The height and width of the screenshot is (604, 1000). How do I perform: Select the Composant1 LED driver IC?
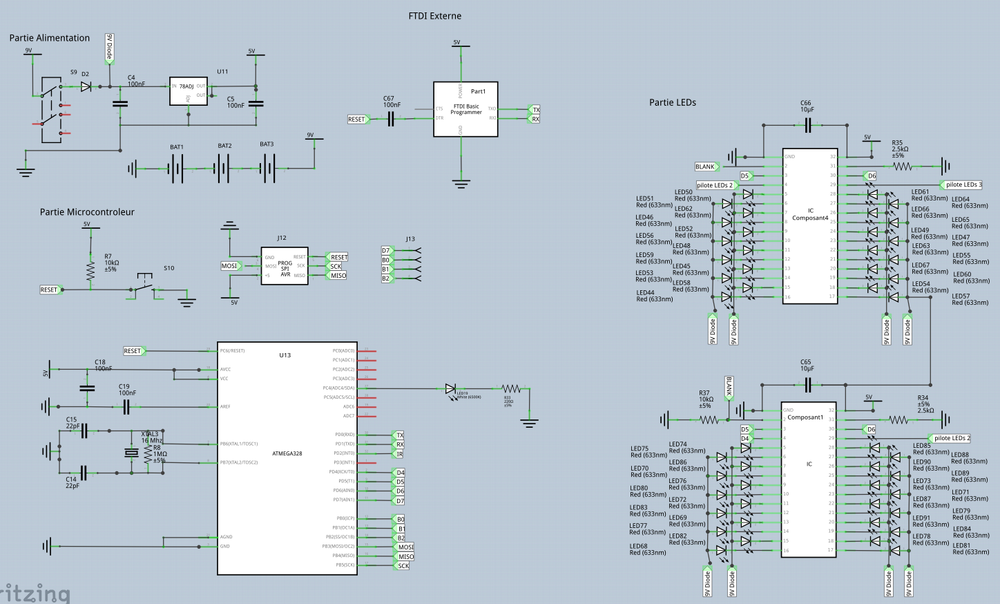coord(809,480)
